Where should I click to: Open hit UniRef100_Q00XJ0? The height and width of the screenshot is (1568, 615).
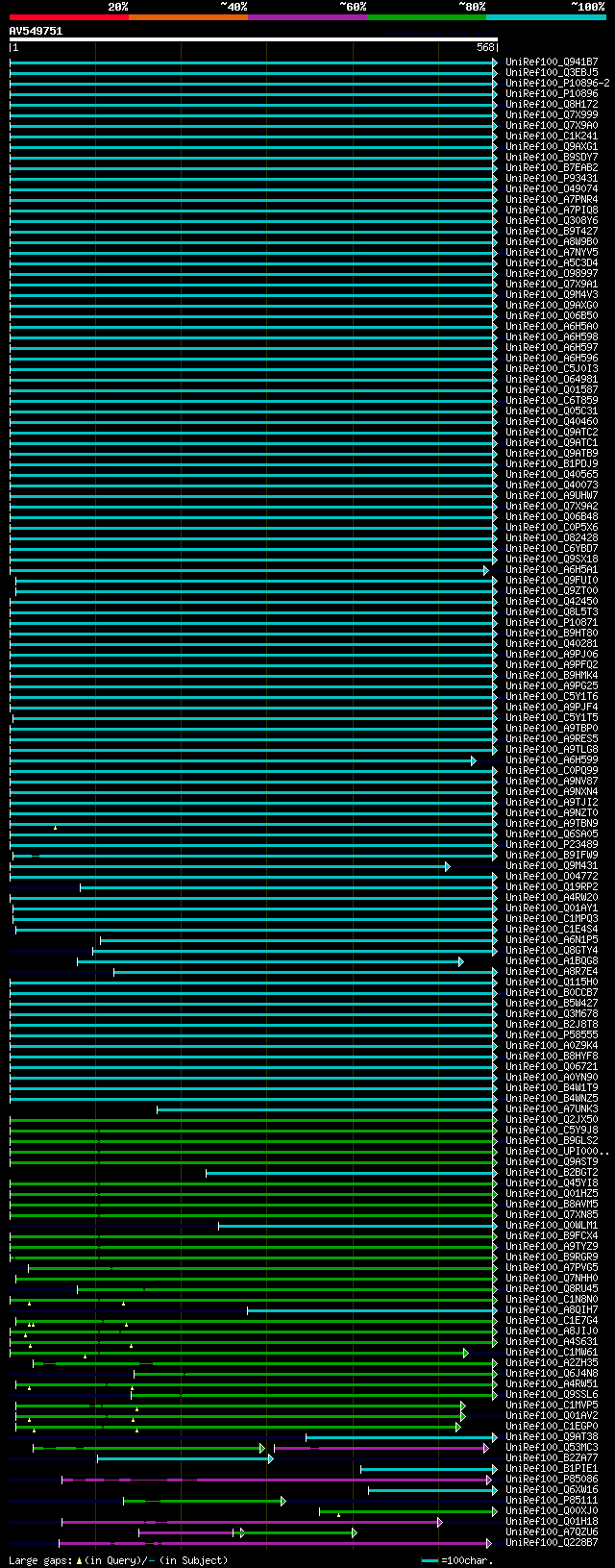(552, 1510)
